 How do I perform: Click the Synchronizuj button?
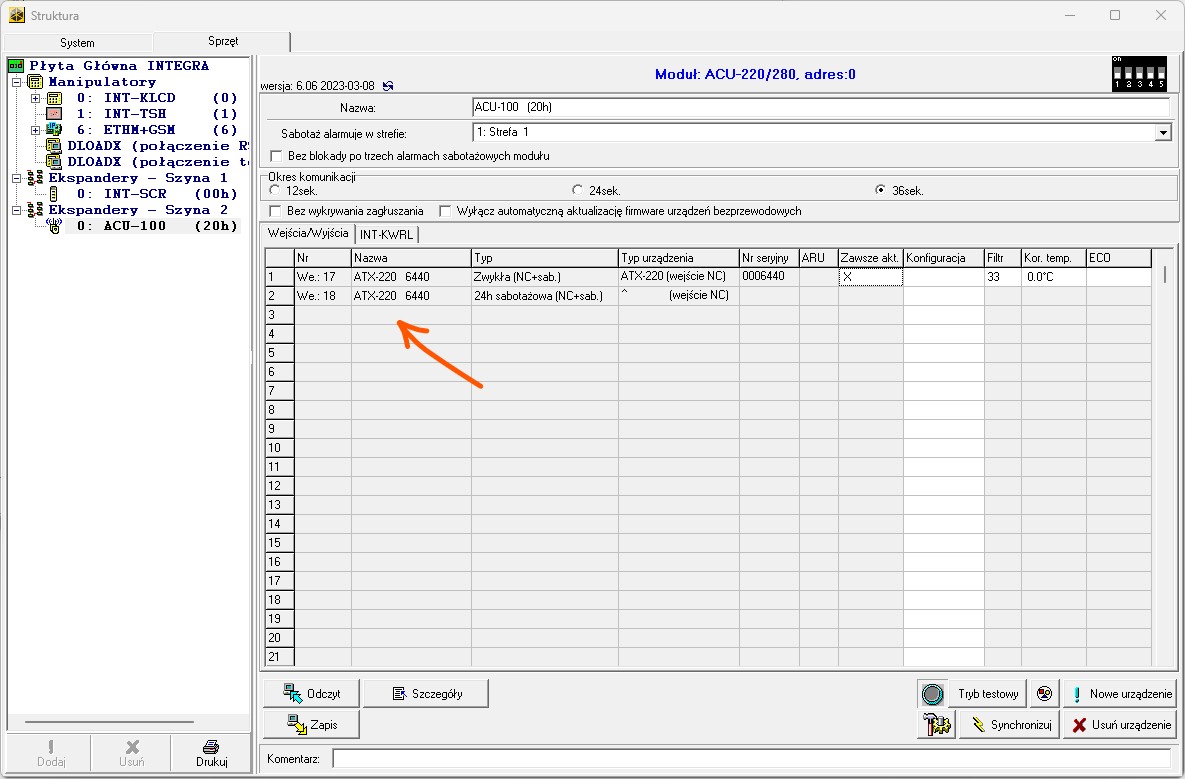1008,725
